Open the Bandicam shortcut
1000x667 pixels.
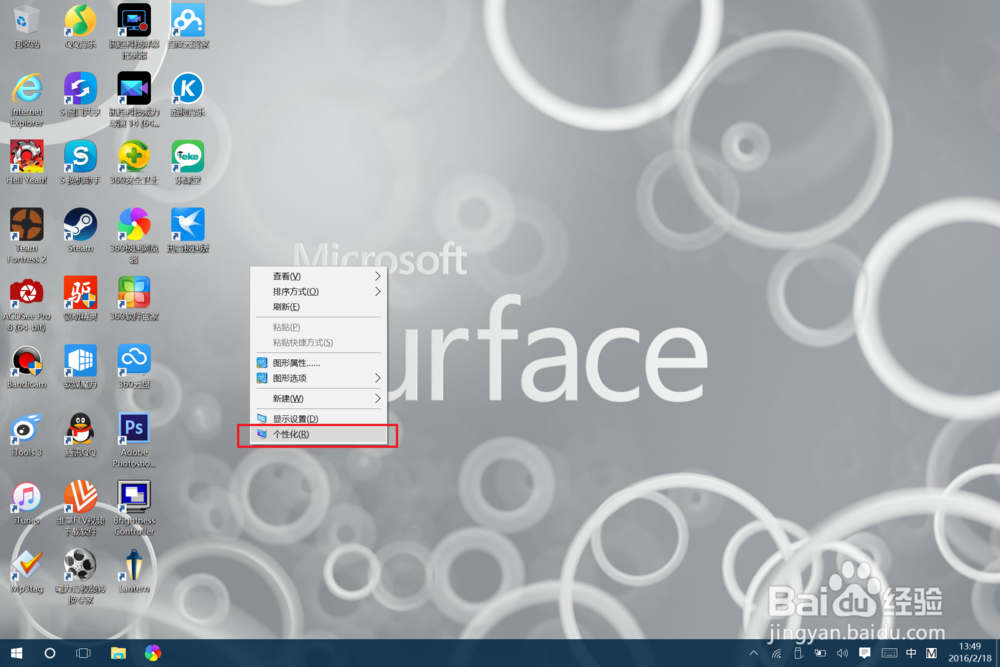[x=27, y=367]
